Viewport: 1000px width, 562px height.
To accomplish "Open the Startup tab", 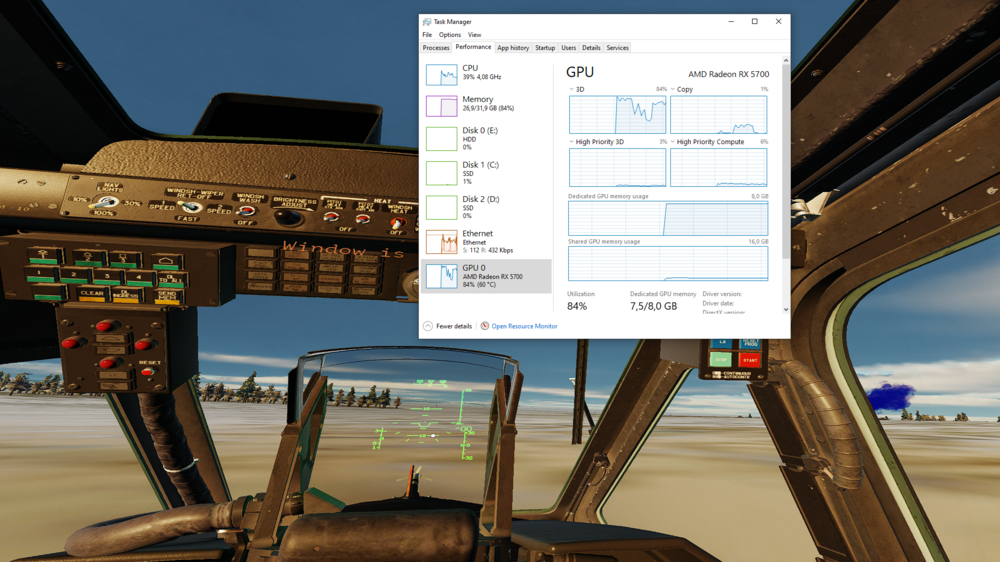I will point(545,48).
